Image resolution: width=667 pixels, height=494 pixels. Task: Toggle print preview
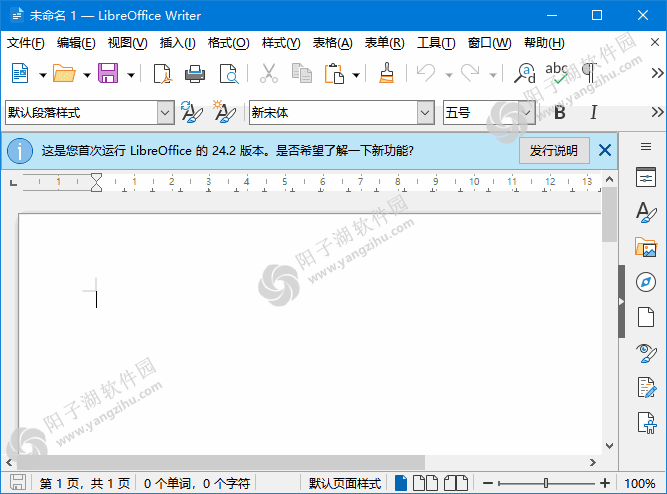tap(229, 74)
